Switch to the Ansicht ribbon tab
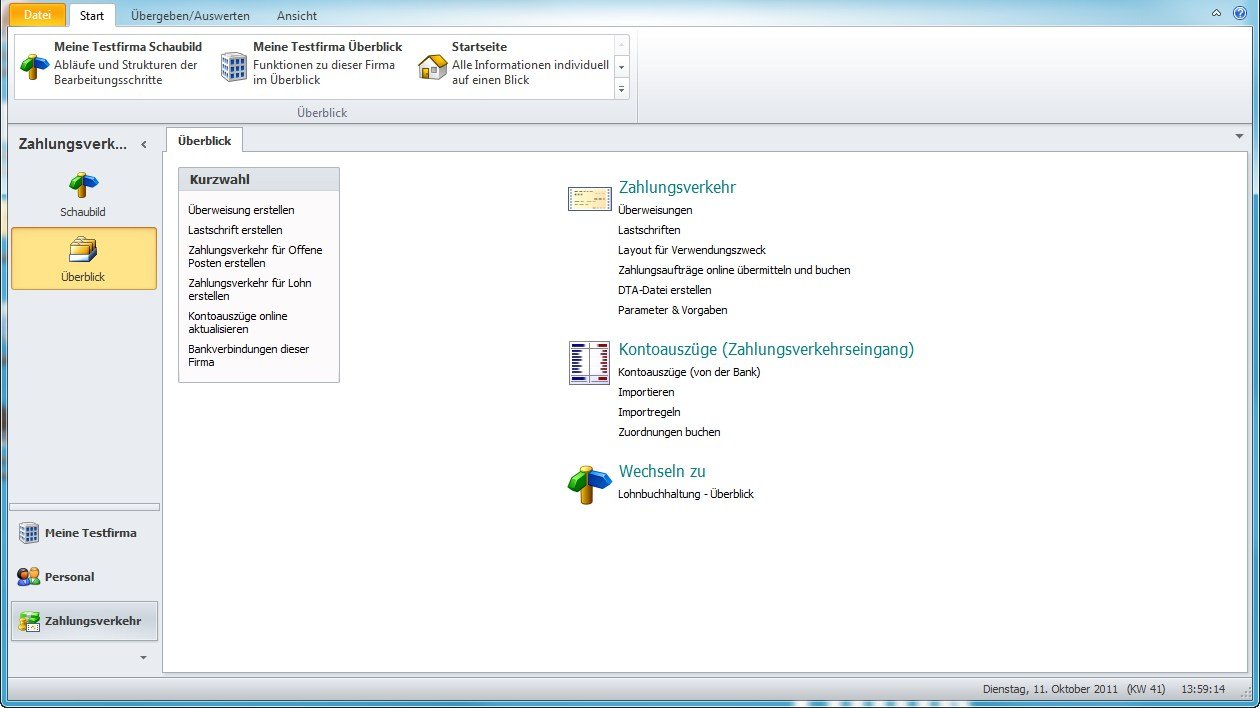The height and width of the screenshot is (708, 1260). pos(297,16)
